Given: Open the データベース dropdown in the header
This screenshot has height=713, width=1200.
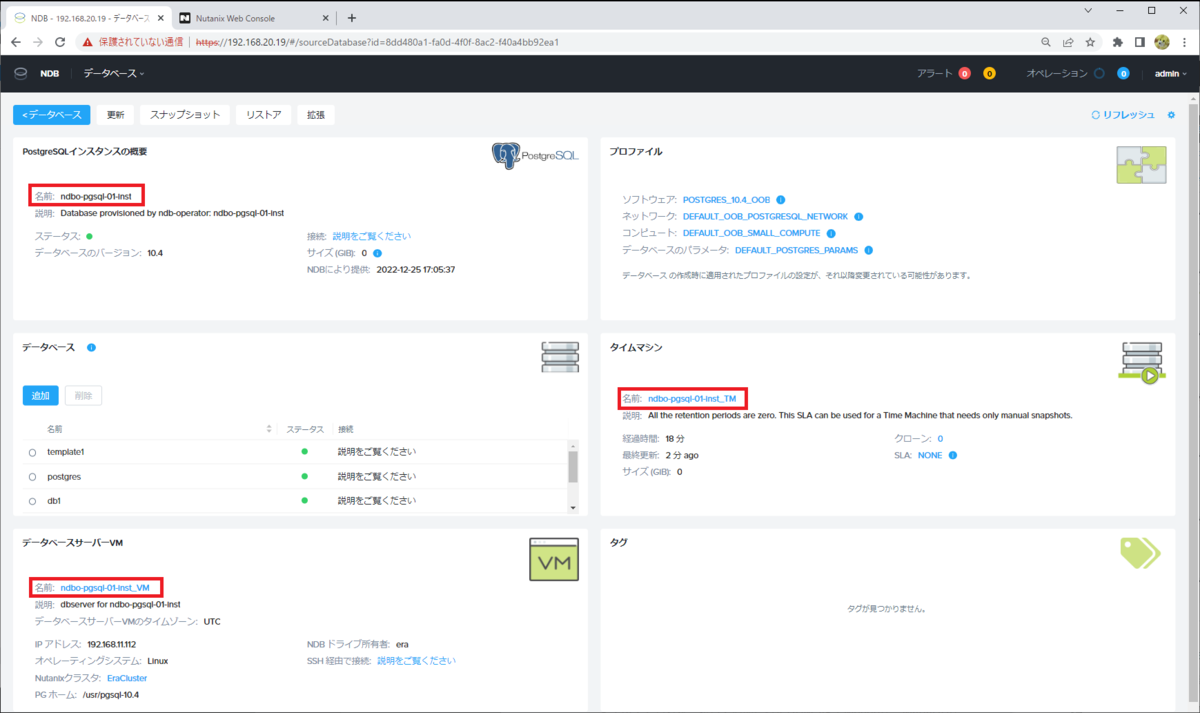Looking at the screenshot, I should [113, 73].
